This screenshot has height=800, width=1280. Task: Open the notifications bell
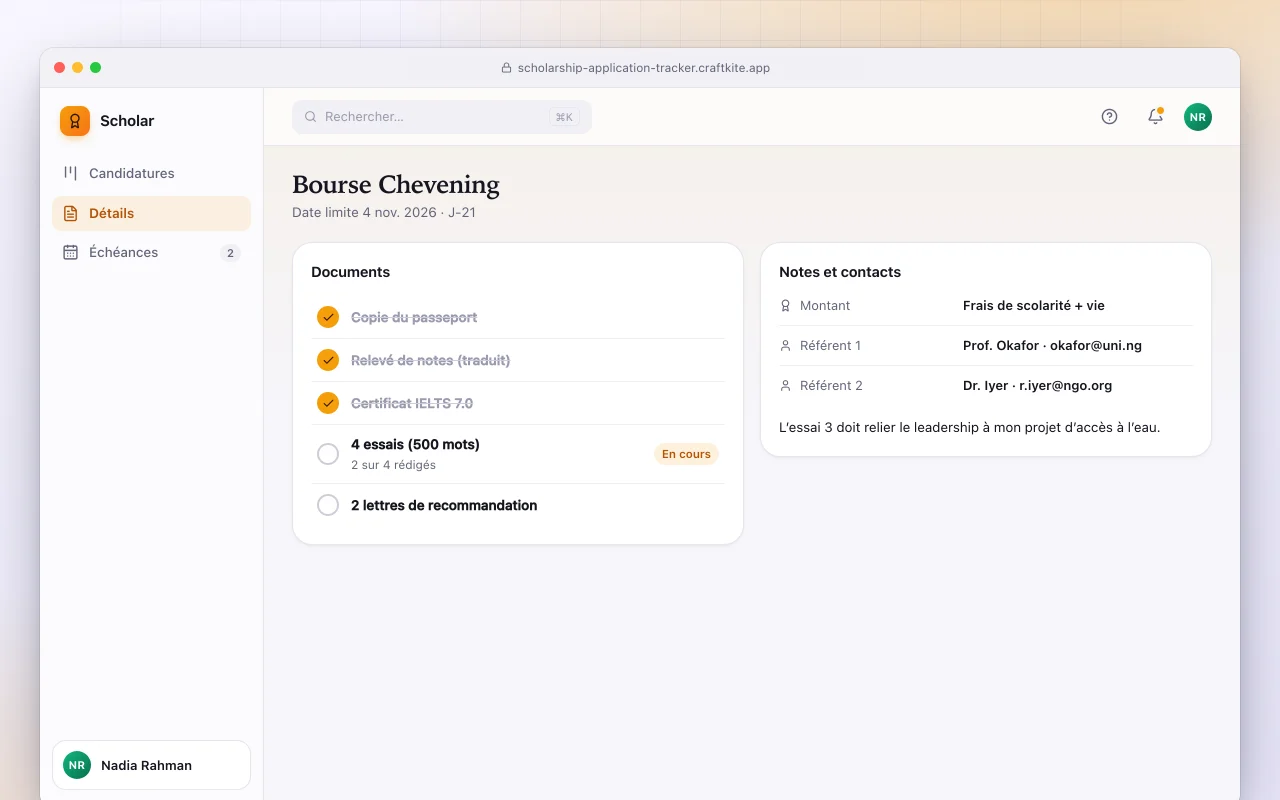[x=1155, y=117]
